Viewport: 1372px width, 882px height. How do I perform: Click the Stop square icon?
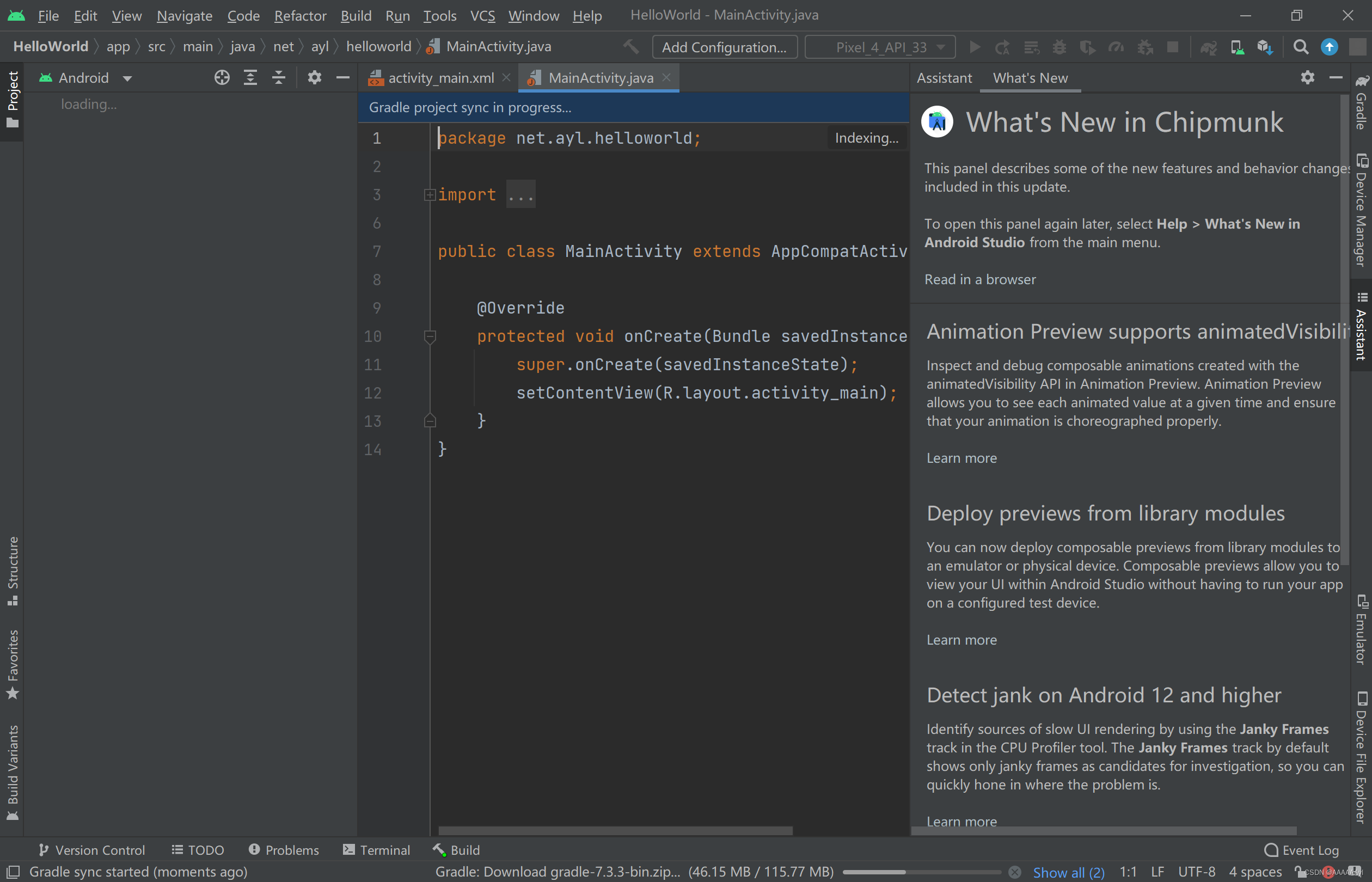pos(1173,47)
